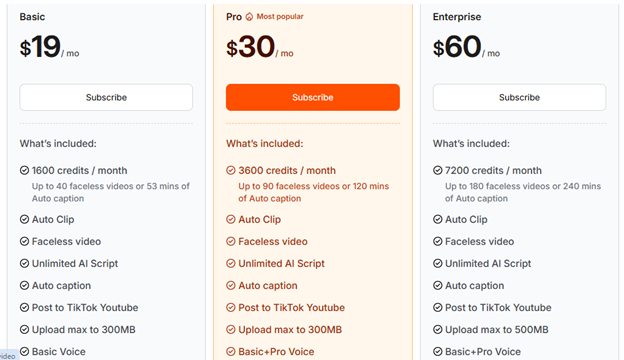Click the Enterprise plan Faceless video checkmark
The height and width of the screenshot is (360, 624).
point(437,241)
